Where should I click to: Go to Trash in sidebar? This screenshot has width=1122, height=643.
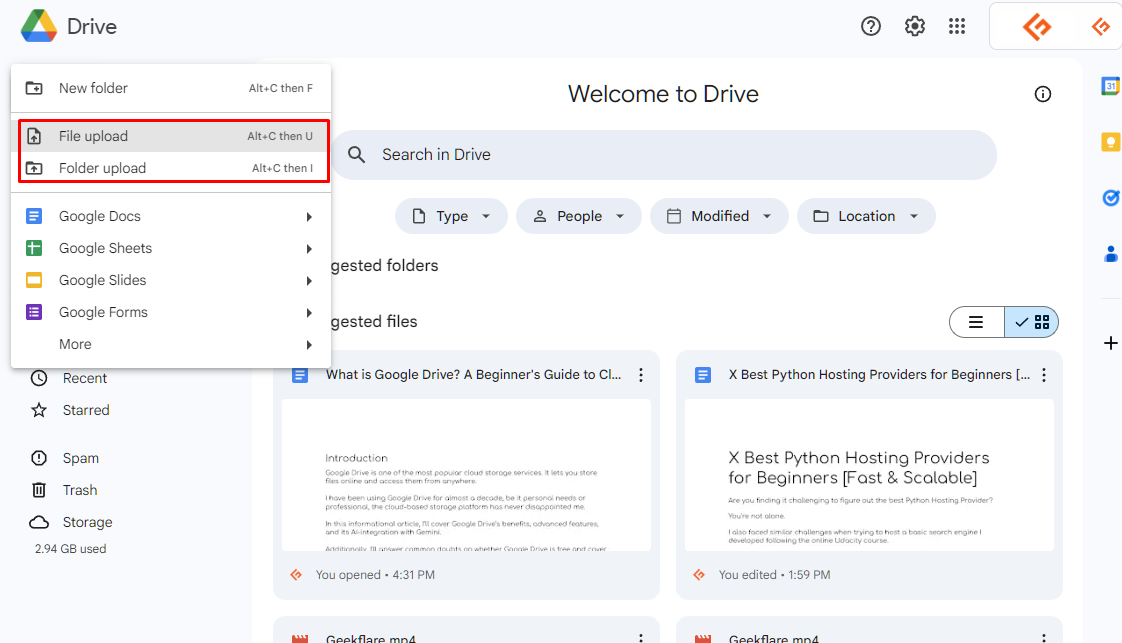(x=80, y=490)
